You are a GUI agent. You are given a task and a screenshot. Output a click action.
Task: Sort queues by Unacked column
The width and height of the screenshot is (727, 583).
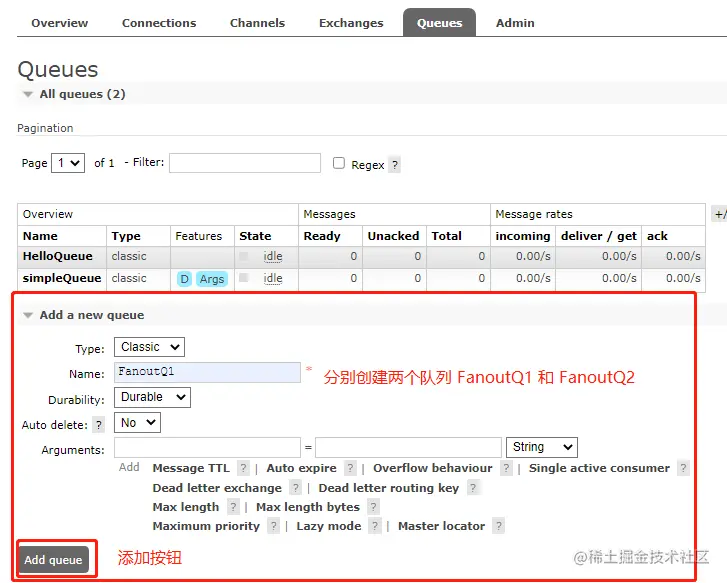393,236
